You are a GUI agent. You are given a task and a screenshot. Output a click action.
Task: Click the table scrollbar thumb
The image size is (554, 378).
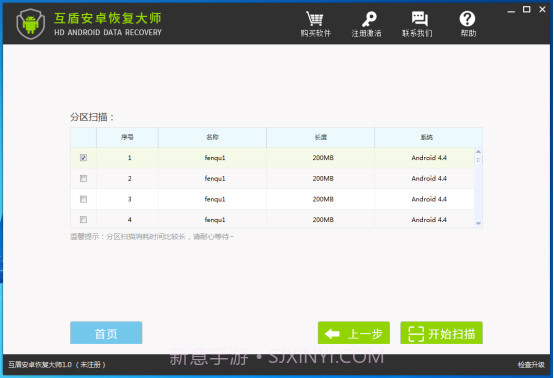tap(478, 160)
